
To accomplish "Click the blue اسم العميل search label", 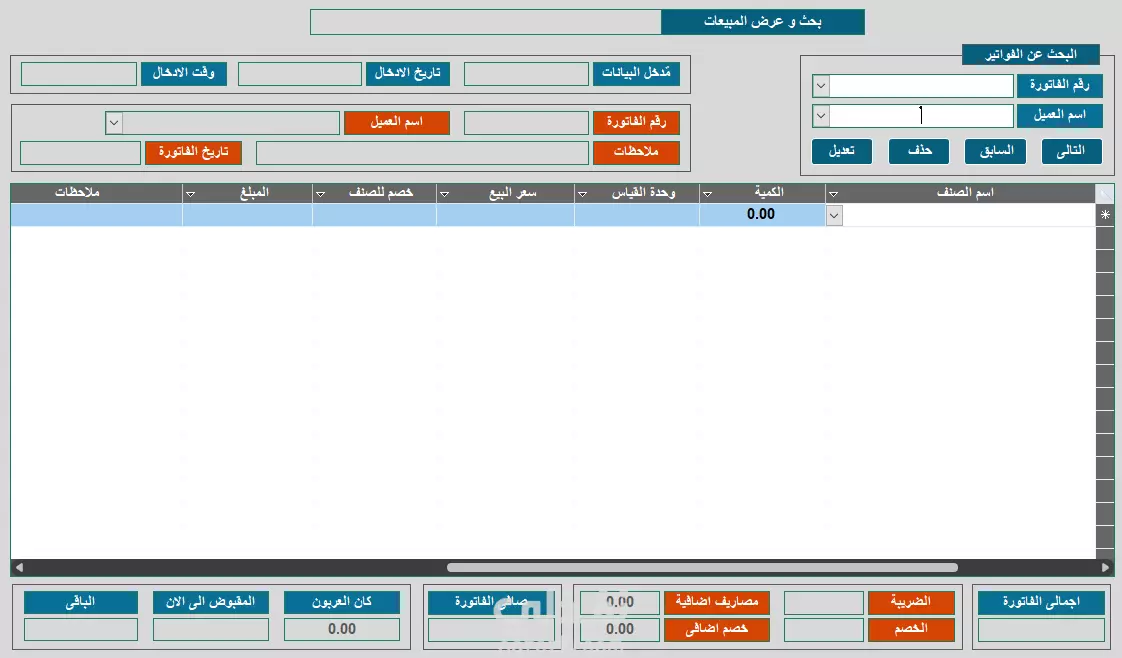I will point(1059,115).
